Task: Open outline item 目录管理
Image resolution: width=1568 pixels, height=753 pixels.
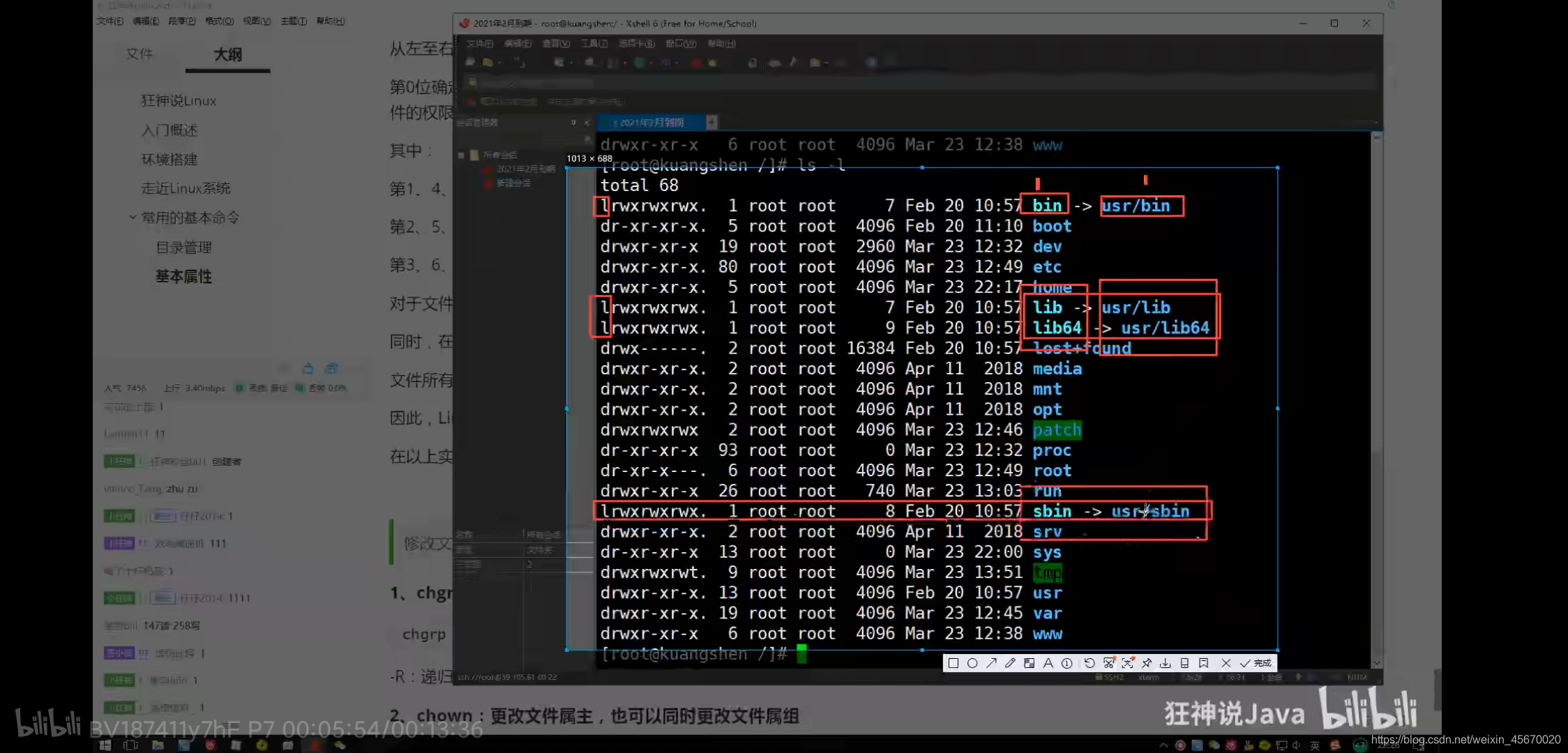Action: coord(183,248)
